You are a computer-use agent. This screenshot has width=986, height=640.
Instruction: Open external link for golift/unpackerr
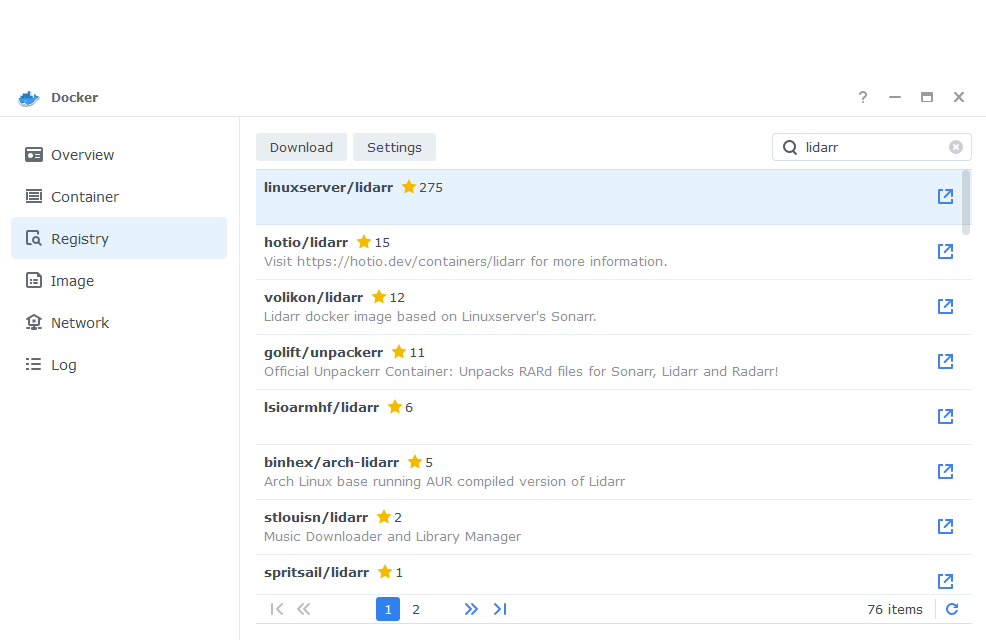pos(945,361)
